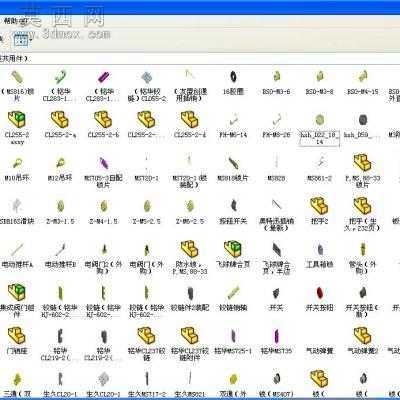Select the 锁 (MS407) part file
400x400 pixels.
(x=276, y=379)
